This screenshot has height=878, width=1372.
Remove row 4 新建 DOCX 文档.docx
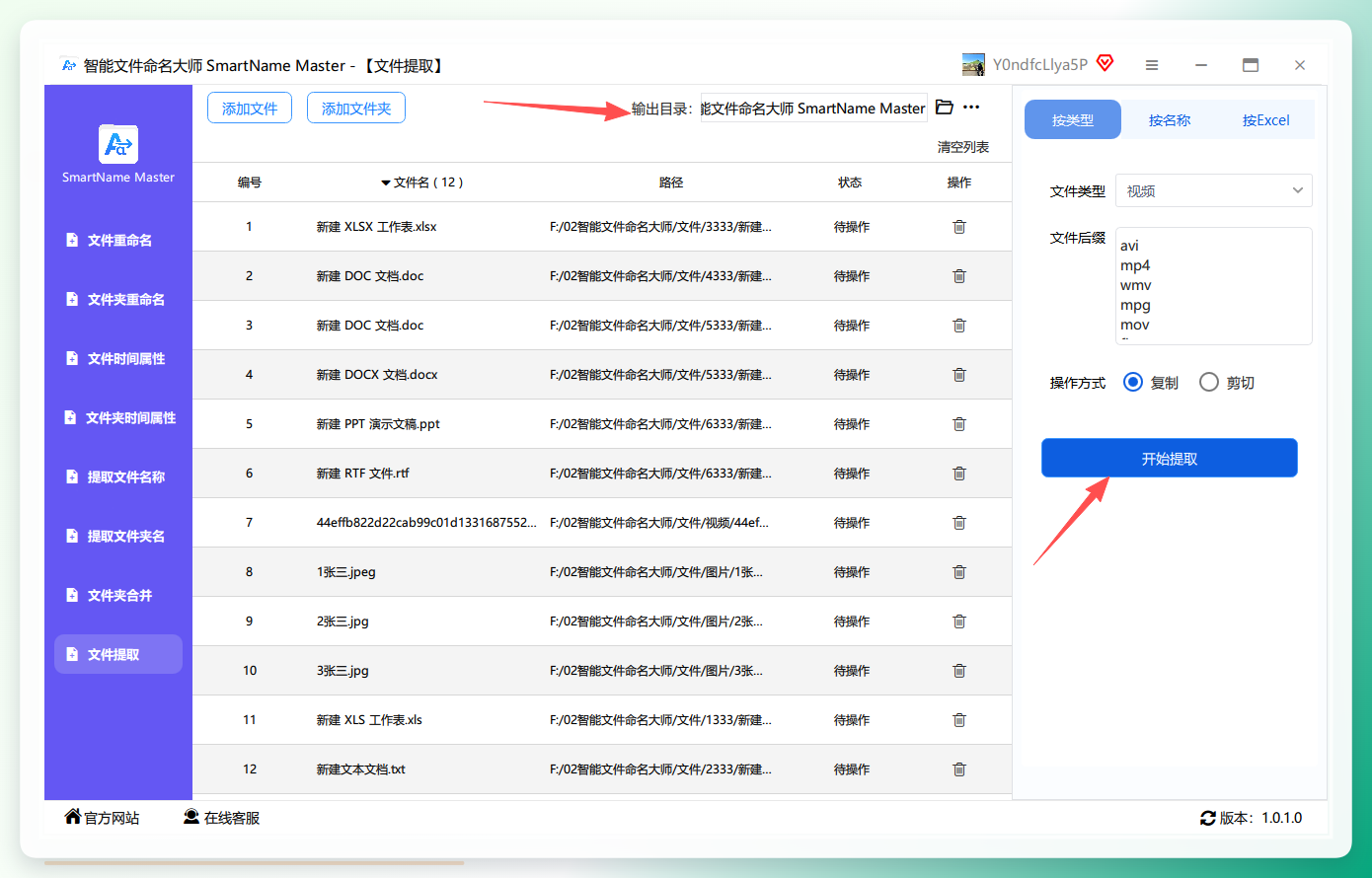pyautogui.click(x=959, y=375)
